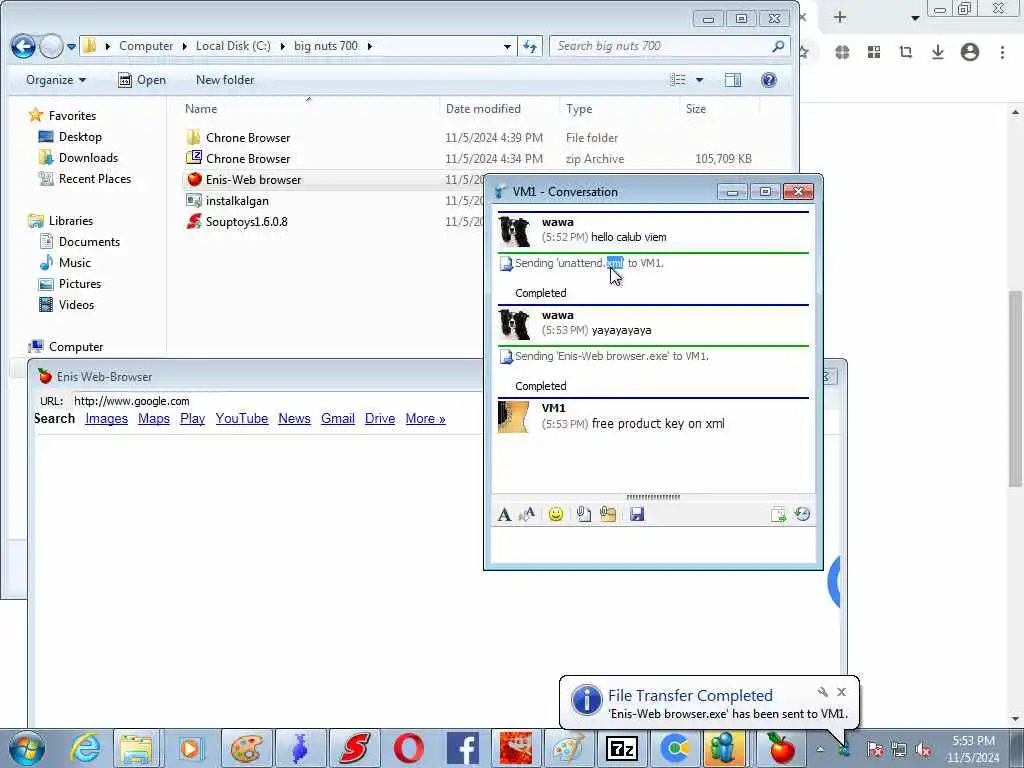Open Windows Start orb
This screenshot has height=768, width=1024.
tap(27, 748)
